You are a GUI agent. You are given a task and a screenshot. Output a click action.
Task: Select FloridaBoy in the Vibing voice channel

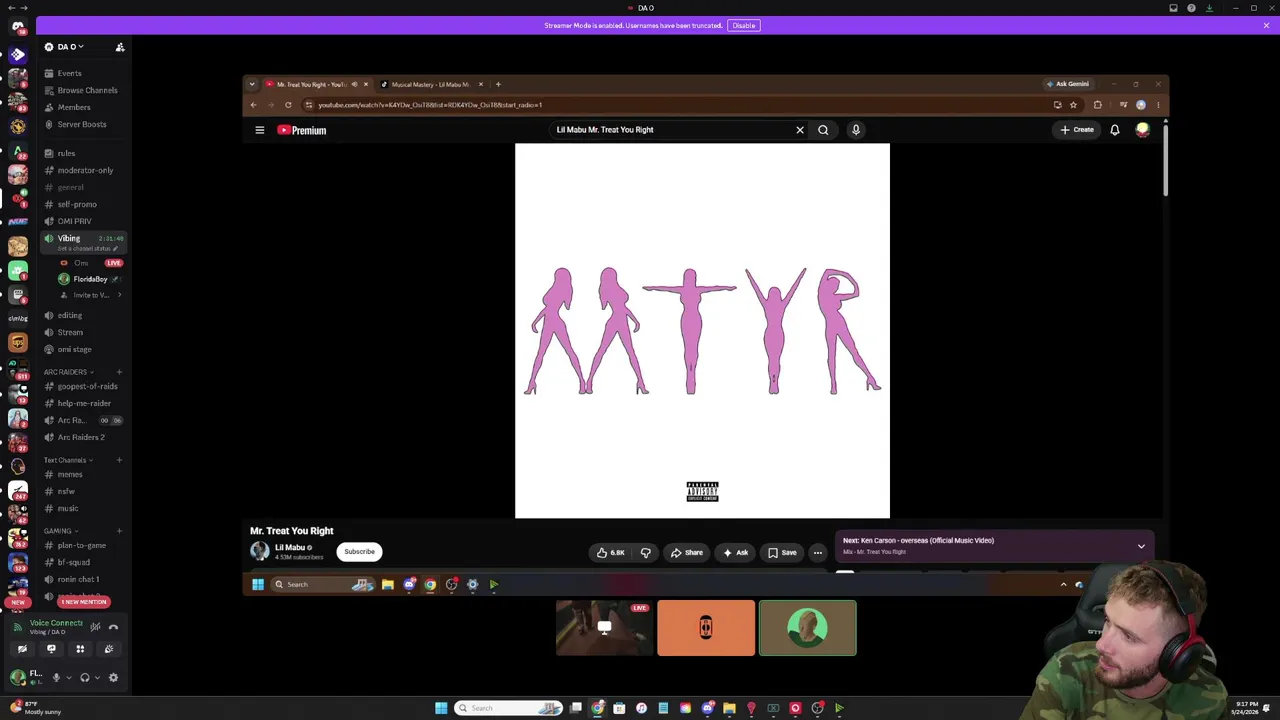pyautogui.click(x=90, y=279)
